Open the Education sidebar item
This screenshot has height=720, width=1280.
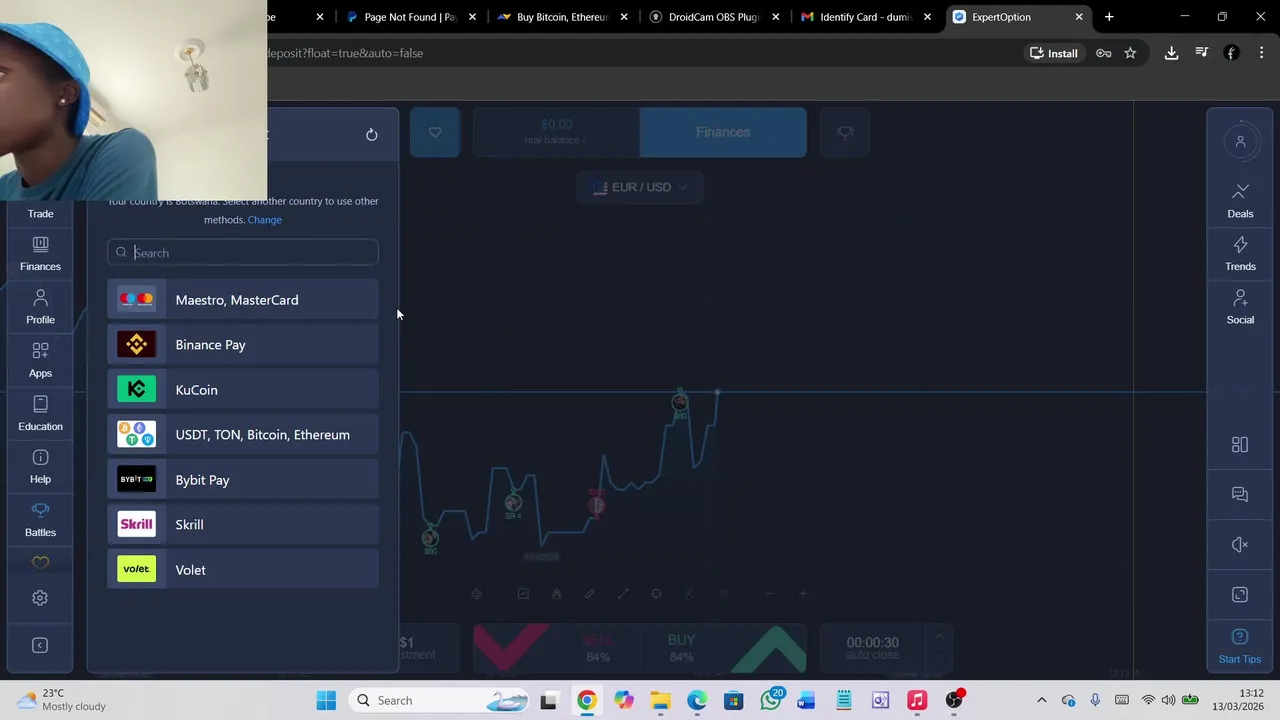point(40,413)
